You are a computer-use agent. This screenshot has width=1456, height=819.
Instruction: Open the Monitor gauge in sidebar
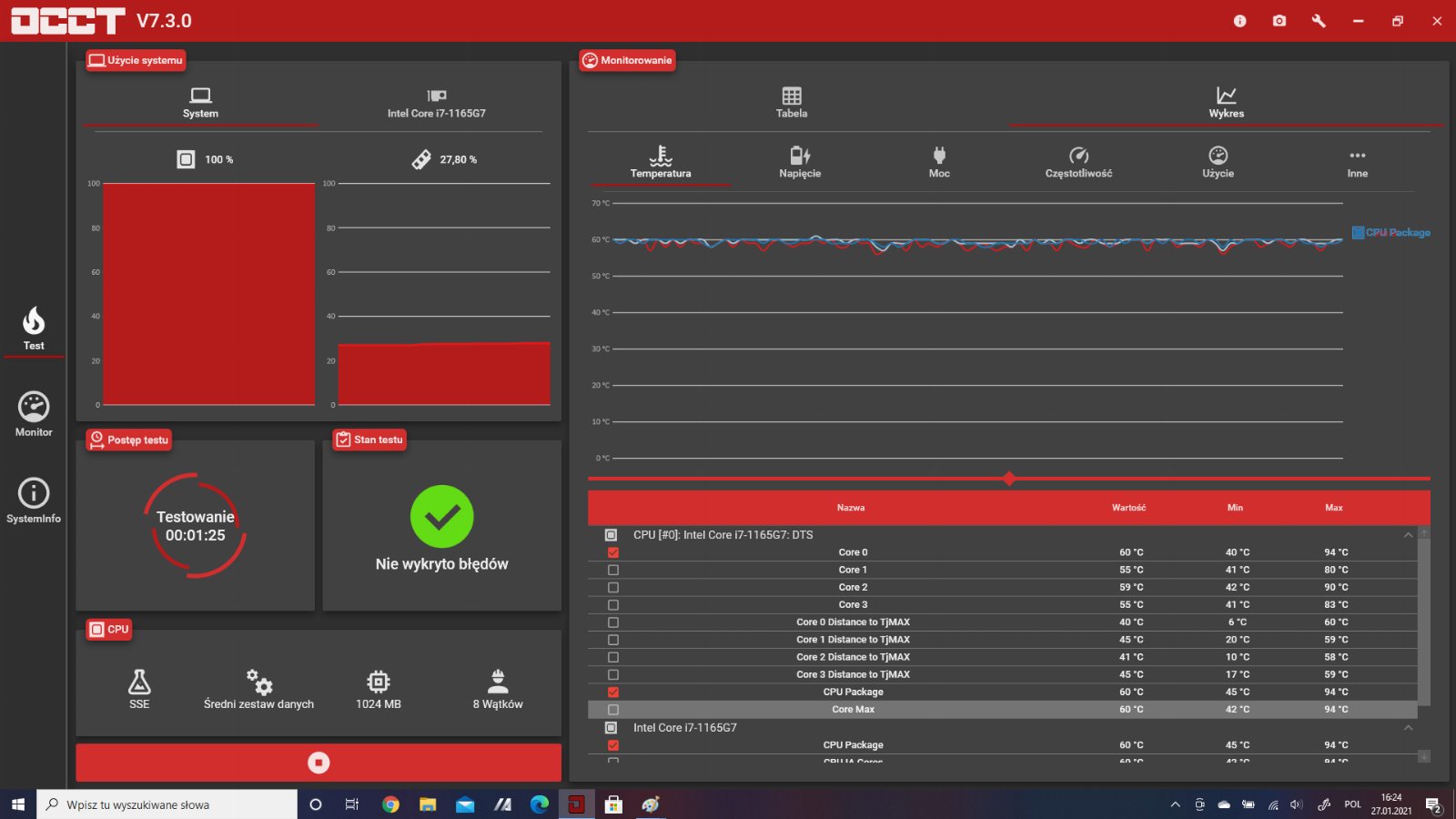(x=34, y=414)
